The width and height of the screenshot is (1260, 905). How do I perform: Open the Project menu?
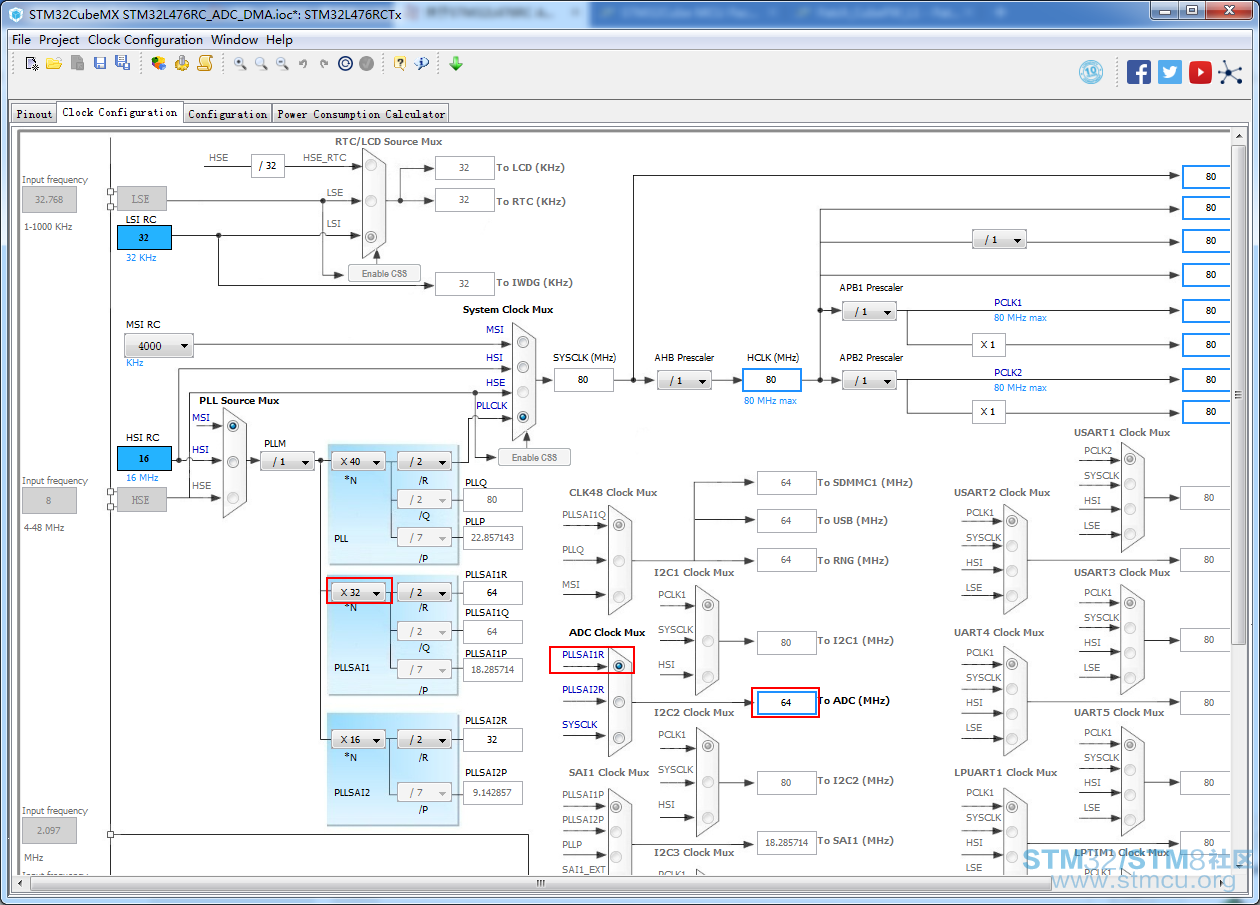[x=59, y=39]
